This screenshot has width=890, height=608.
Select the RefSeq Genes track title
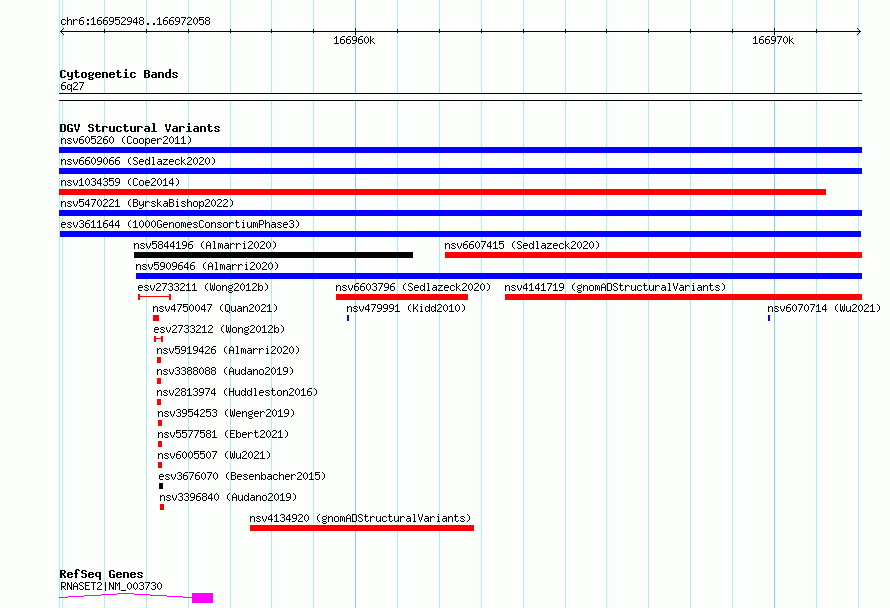101,574
